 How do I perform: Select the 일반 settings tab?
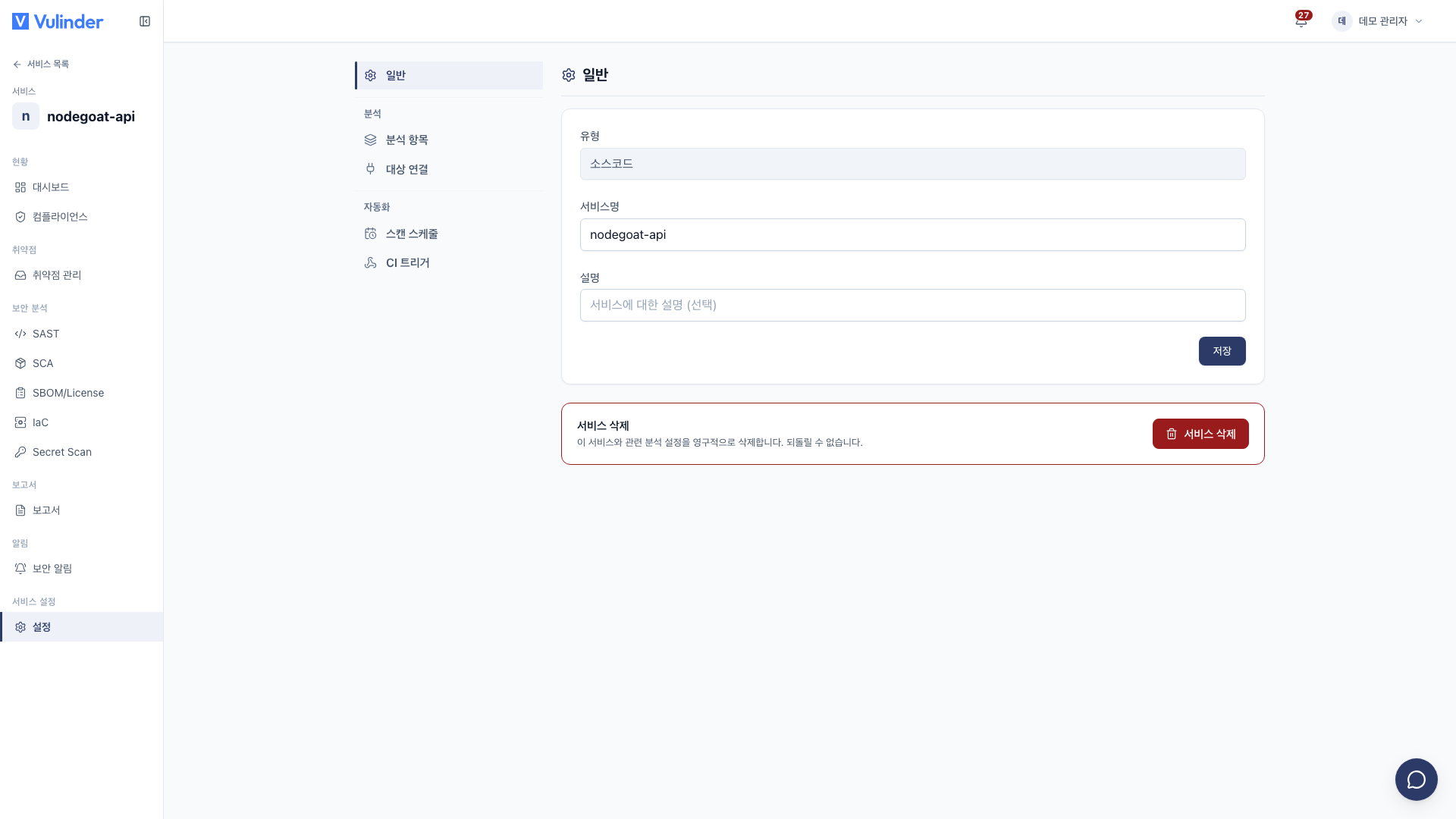pyautogui.click(x=449, y=76)
